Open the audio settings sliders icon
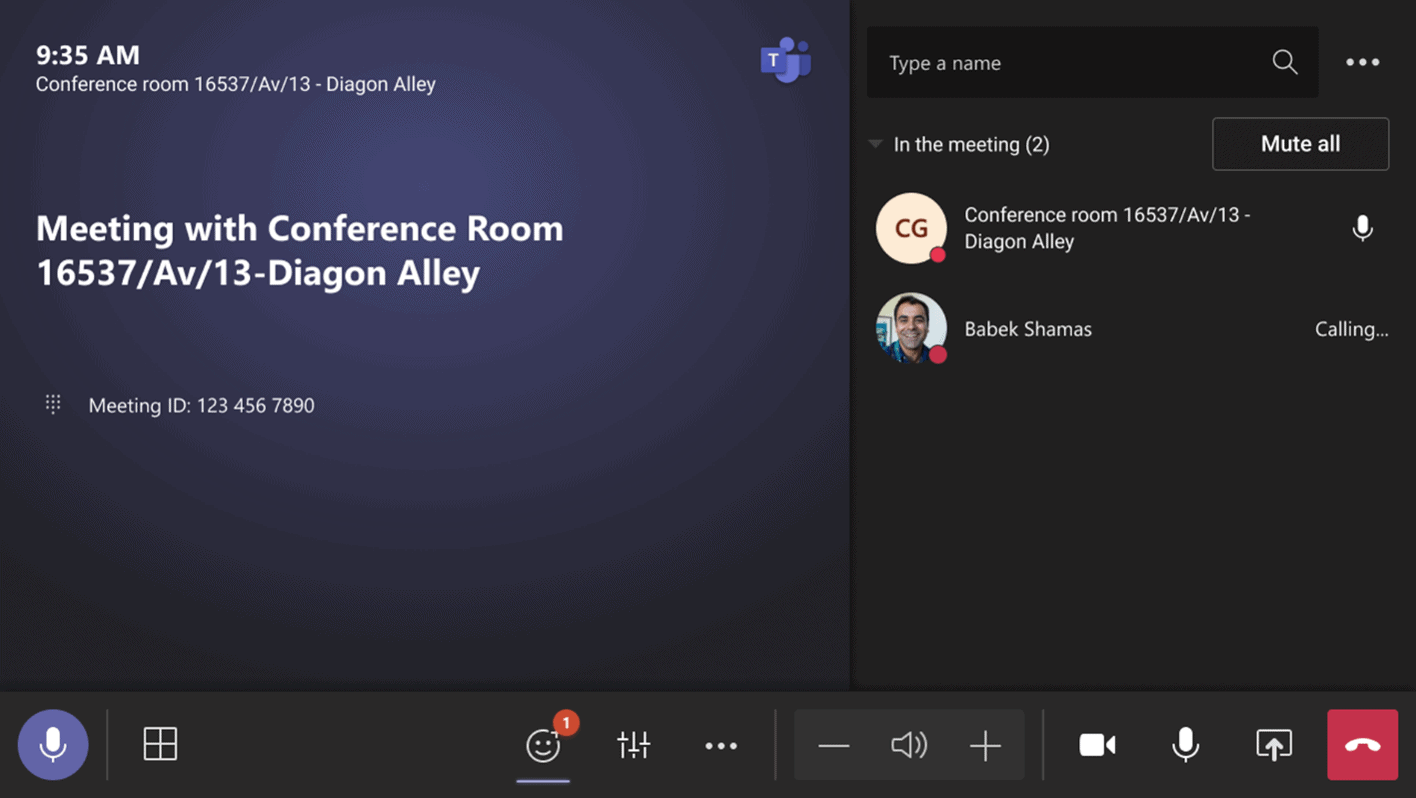 click(633, 745)
